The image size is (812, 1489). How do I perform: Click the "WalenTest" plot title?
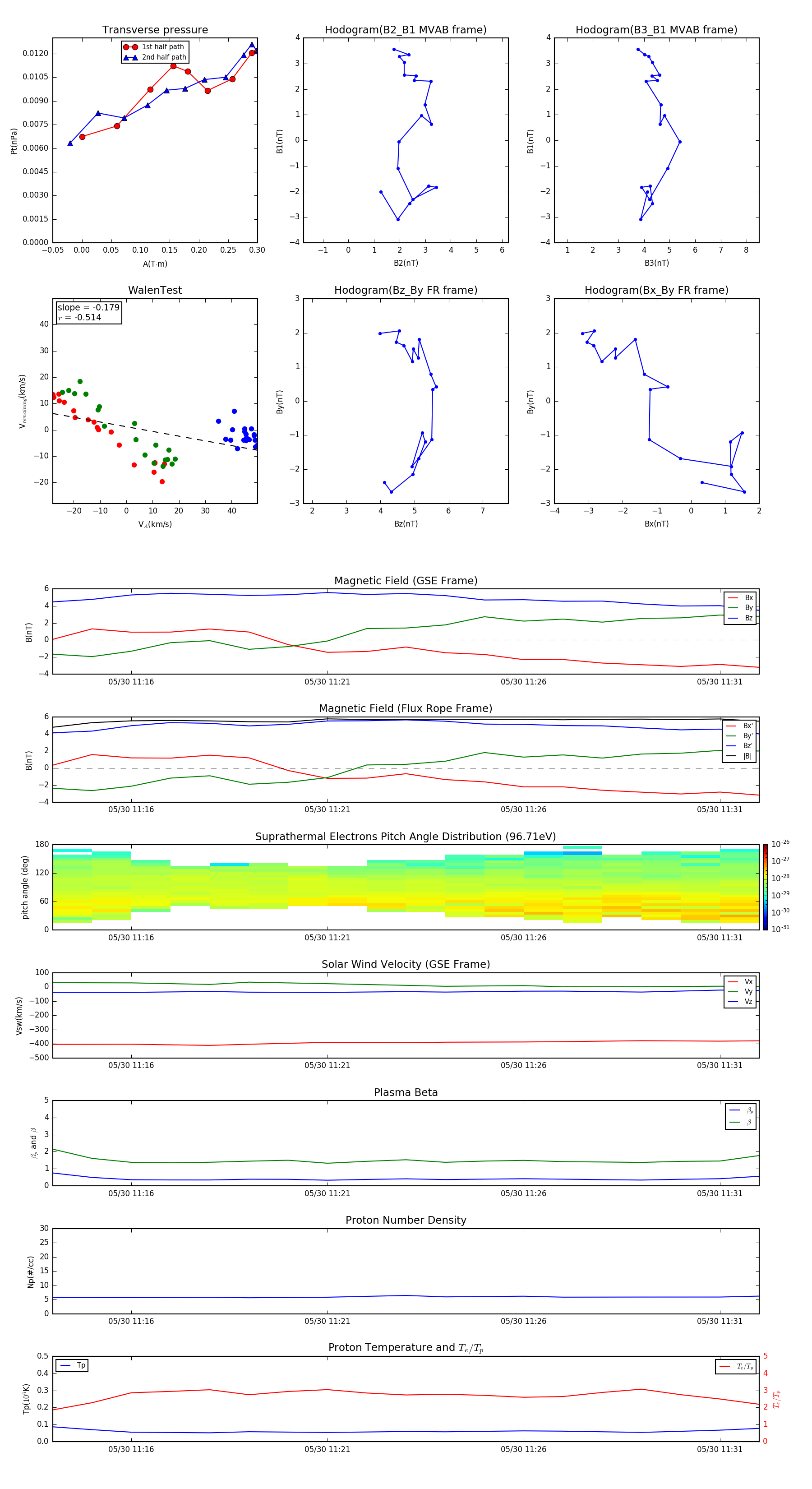(x=155, y=290)
